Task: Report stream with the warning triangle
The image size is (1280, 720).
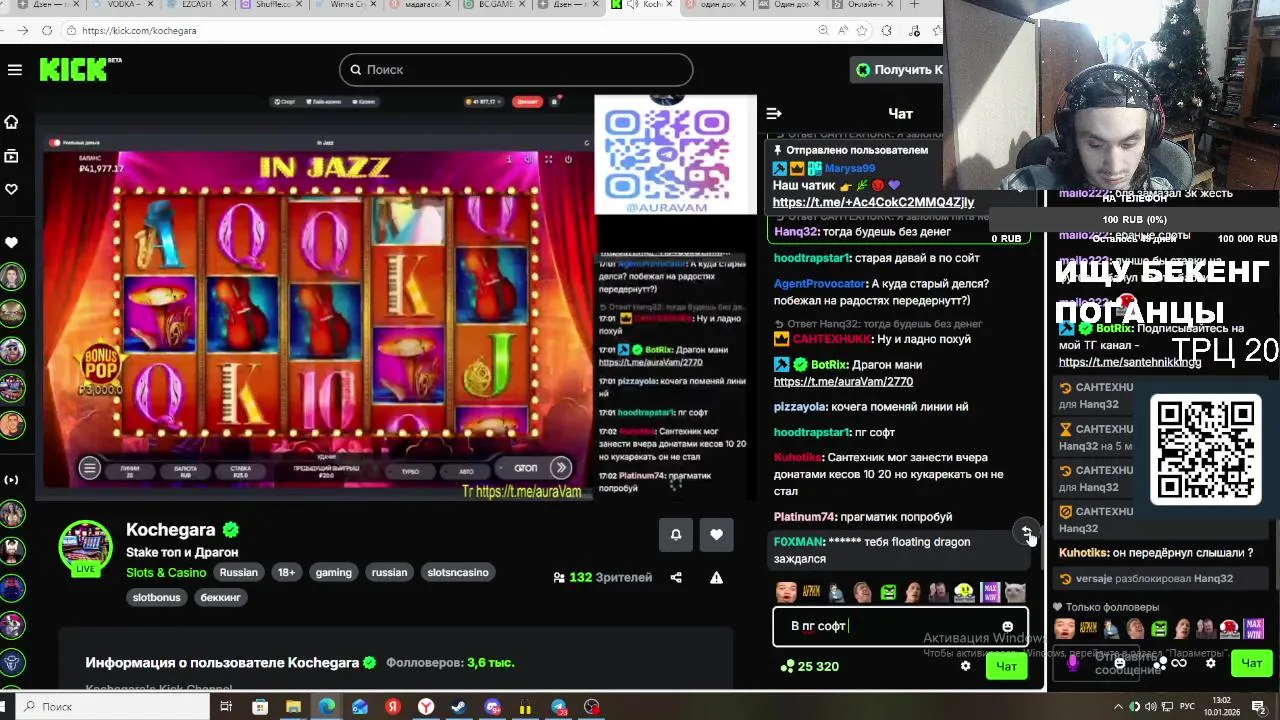Action: coord(716,577)
